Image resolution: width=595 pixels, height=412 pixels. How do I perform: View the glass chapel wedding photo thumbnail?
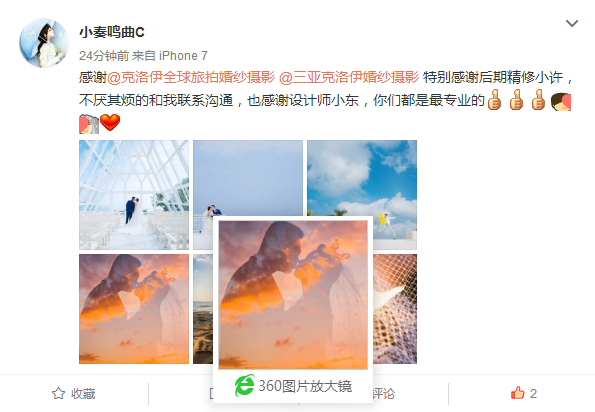pos(134,195)
